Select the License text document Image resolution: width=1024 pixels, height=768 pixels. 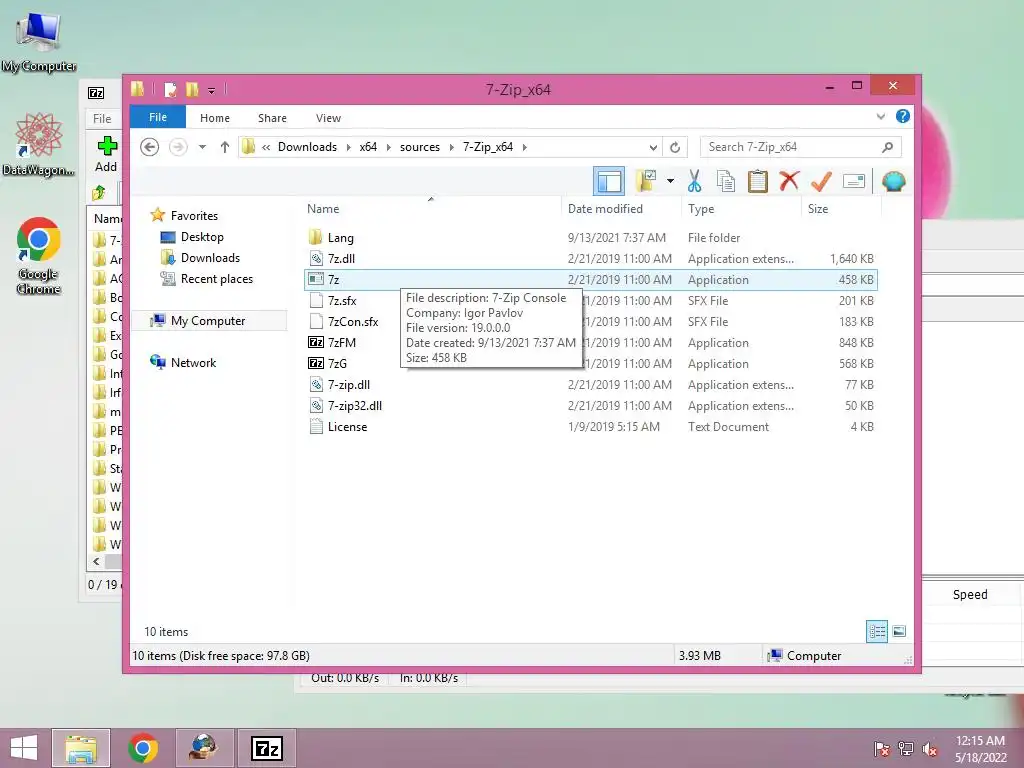347,426
